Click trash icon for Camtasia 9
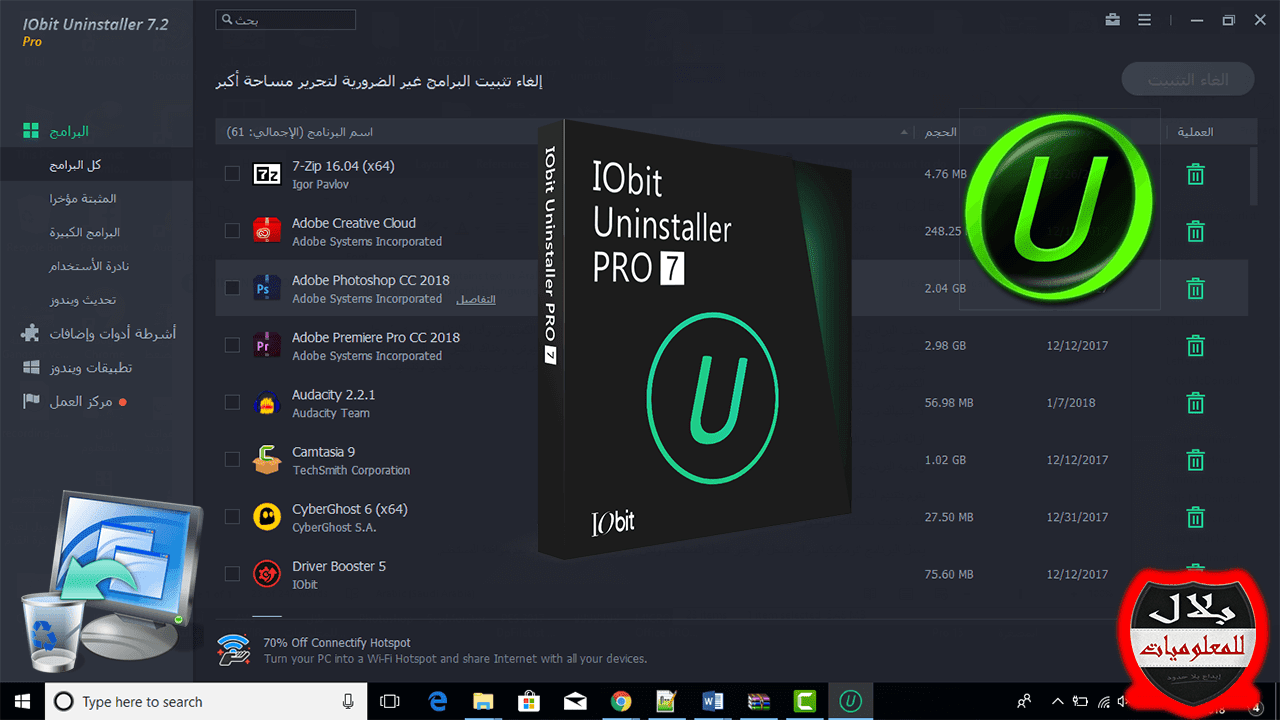This screenshot has height=720, width=1280. (x=1194, y=460)
